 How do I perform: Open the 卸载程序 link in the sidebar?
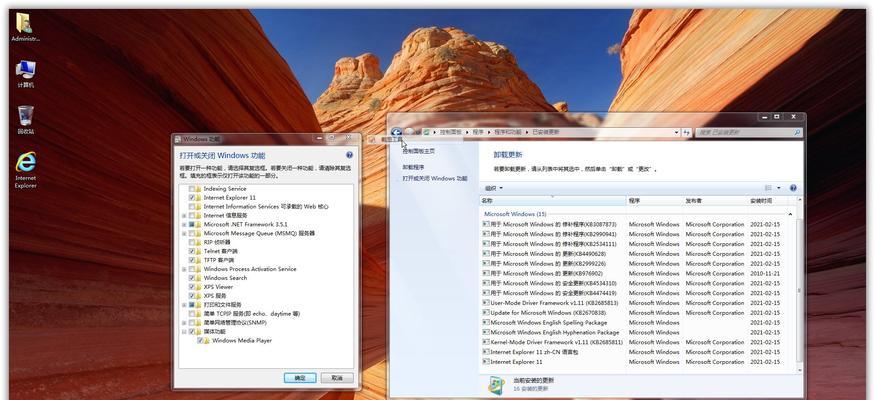(x=414, y=167)
